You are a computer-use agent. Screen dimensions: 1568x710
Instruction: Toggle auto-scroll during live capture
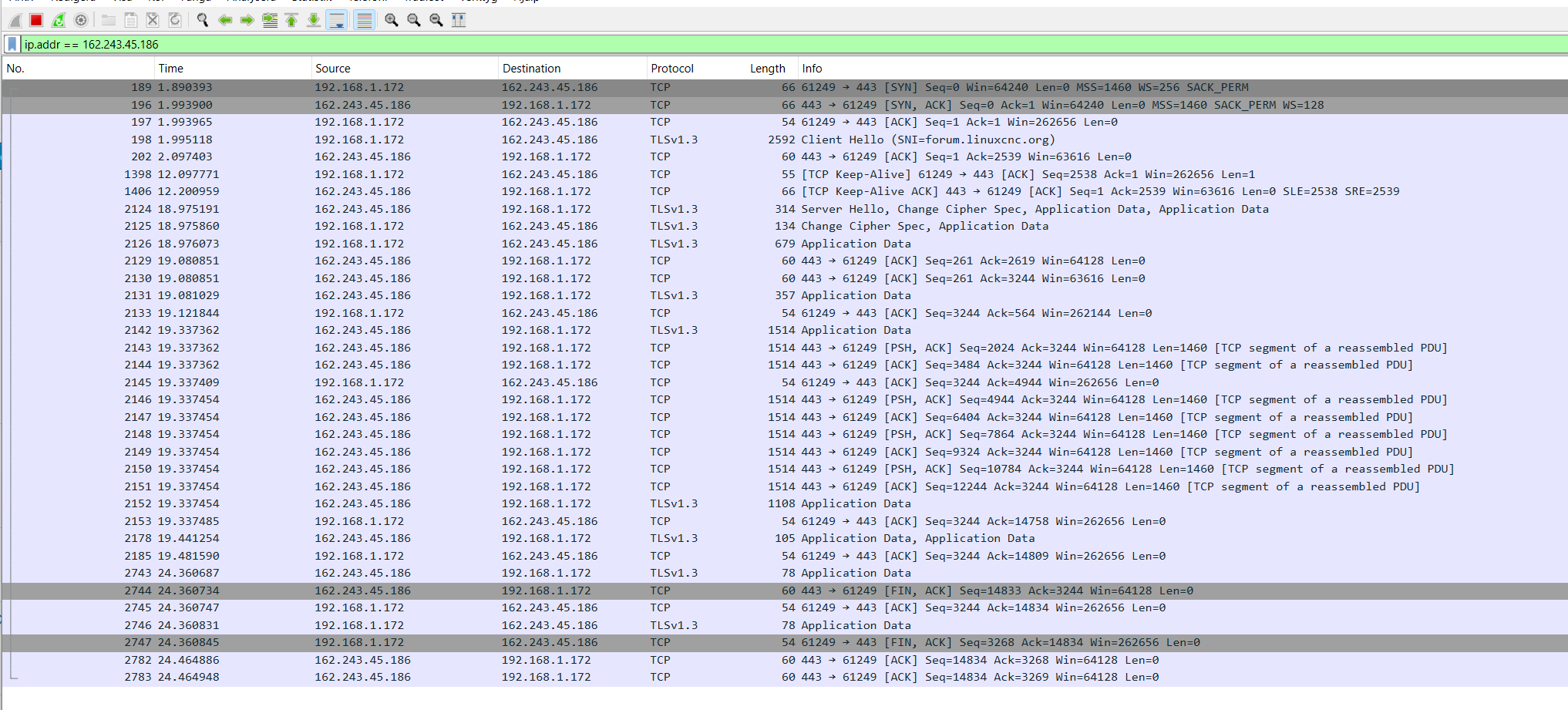tap(337, 20)
